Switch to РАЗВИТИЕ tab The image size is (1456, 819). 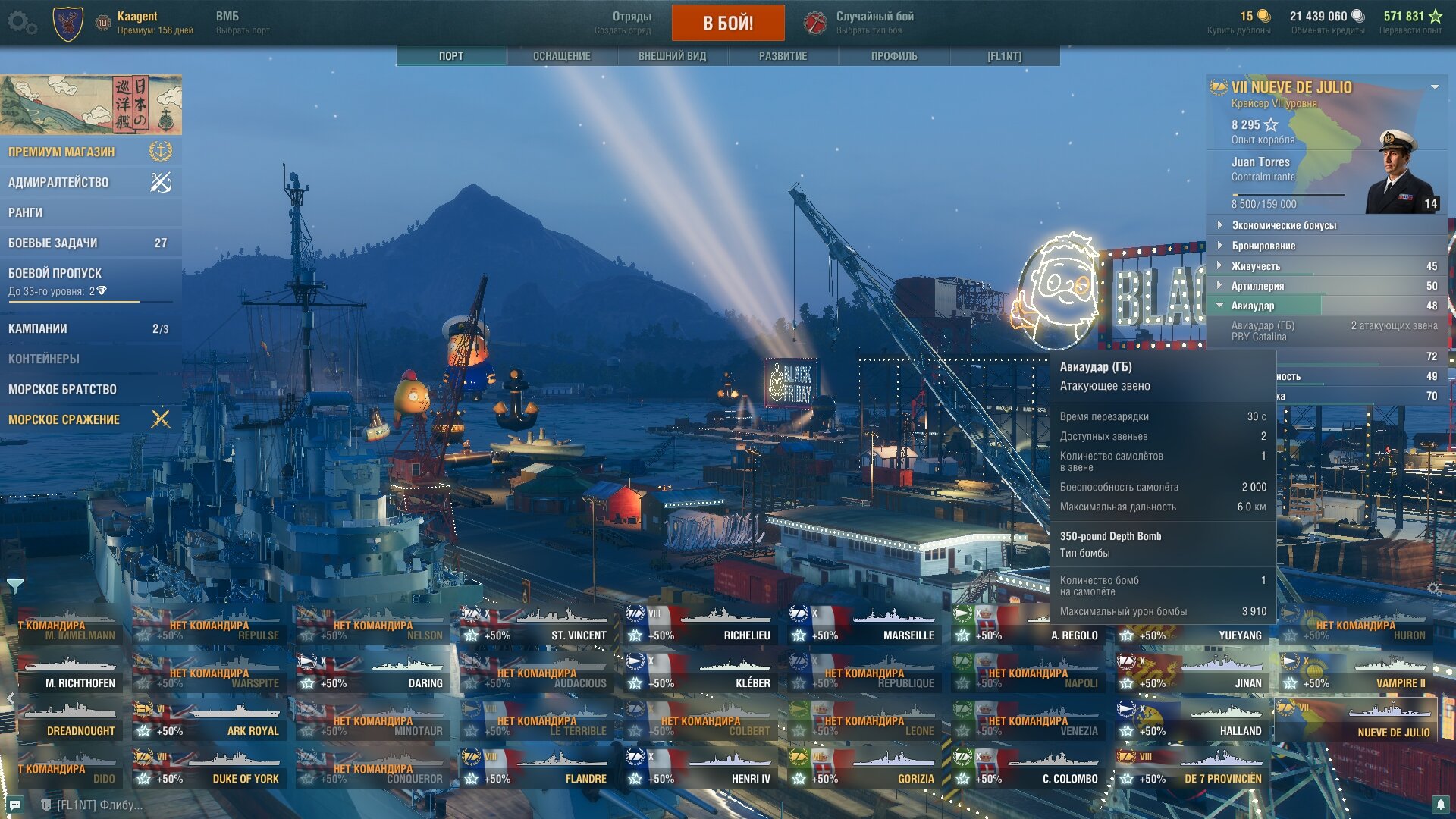point(783,56)
